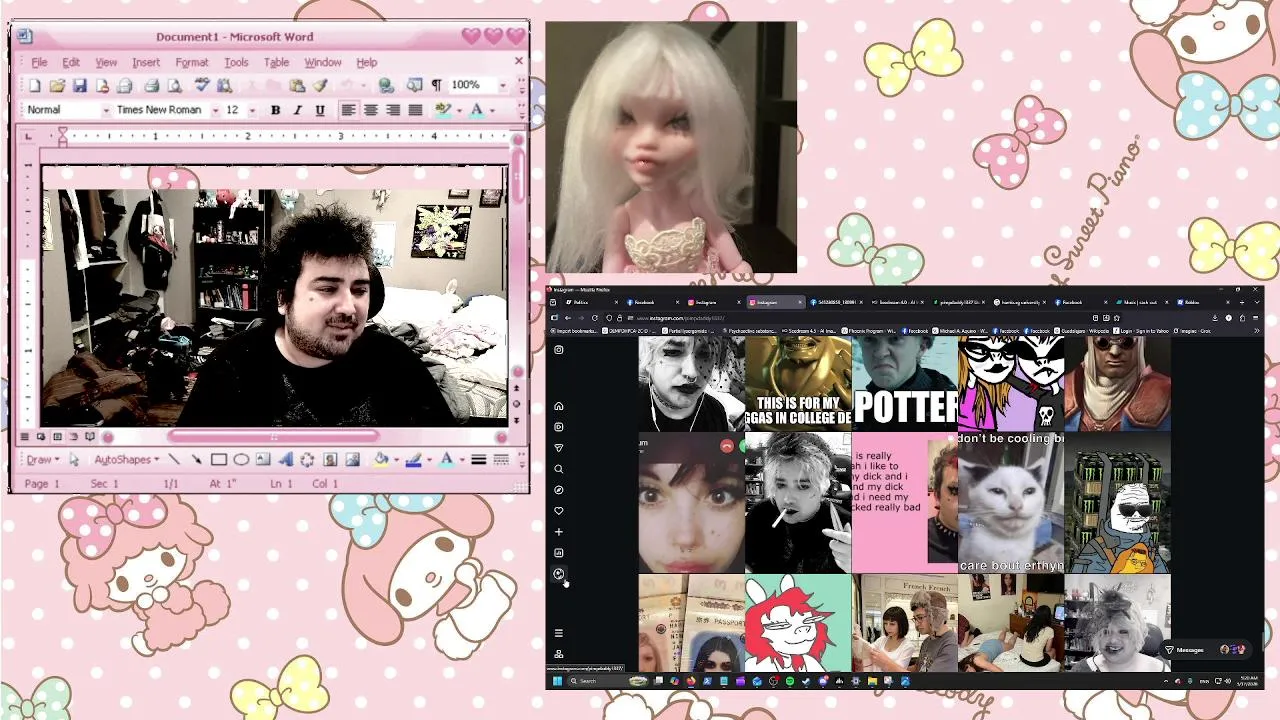Select the Oval drawing tool
This screenshot has width=1280, height=720.
pyautogui.click(x=241, y=460)
